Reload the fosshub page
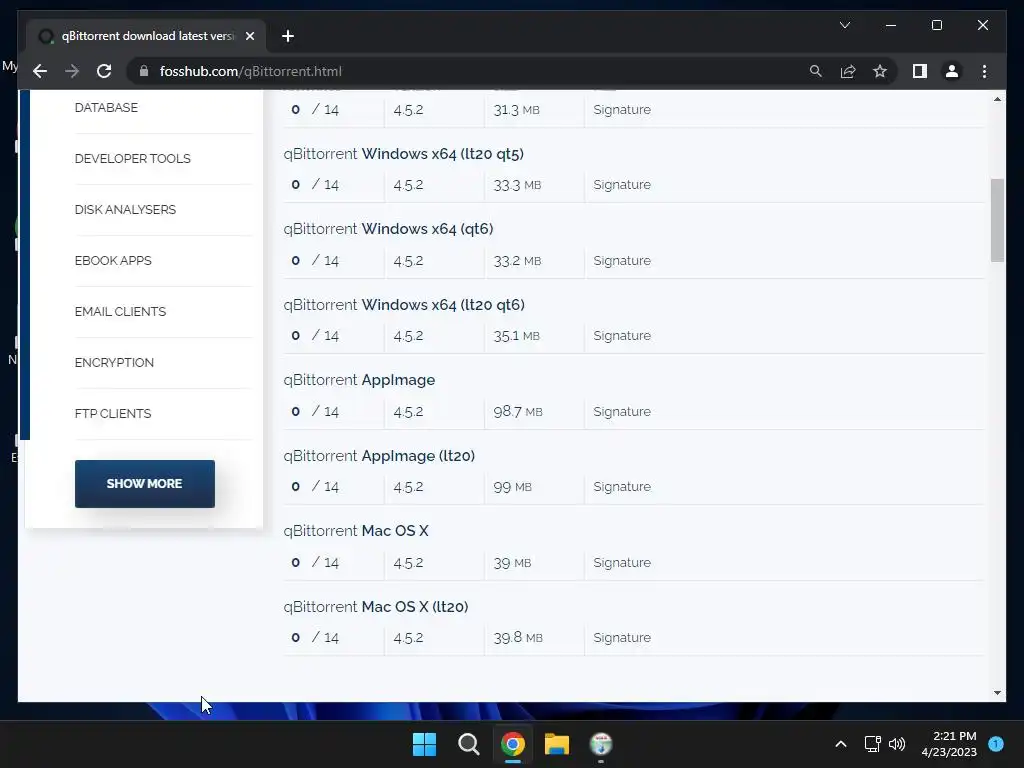This screenshot has width=1024, height=768. tap(104, 71)
